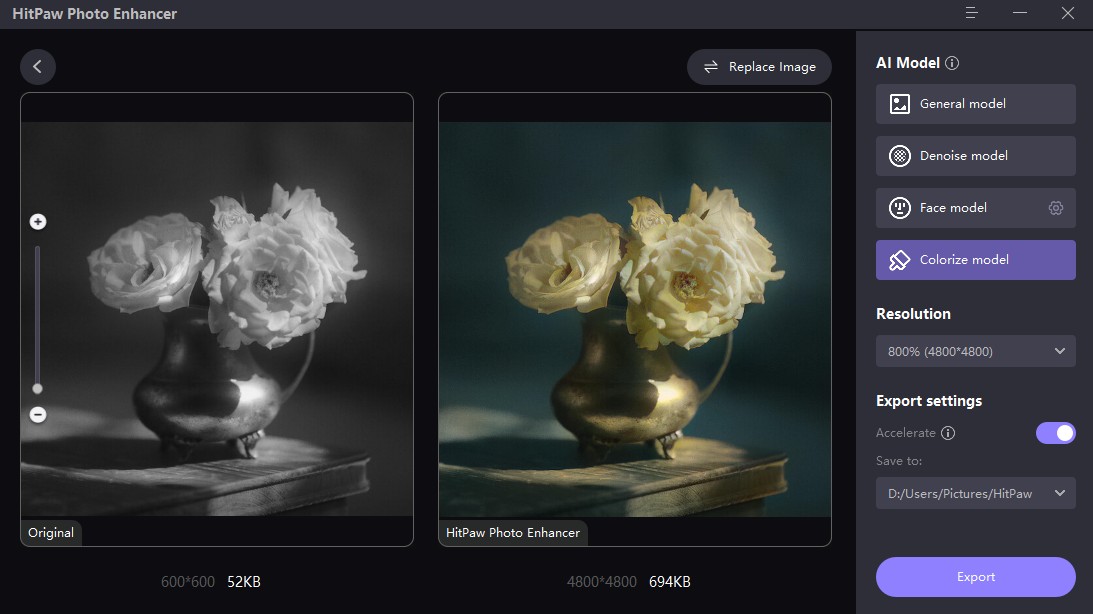Expand the Resolution 800% dropdown
The height and width of the screenshot is (614, 1093).
(x=975, y=351)
